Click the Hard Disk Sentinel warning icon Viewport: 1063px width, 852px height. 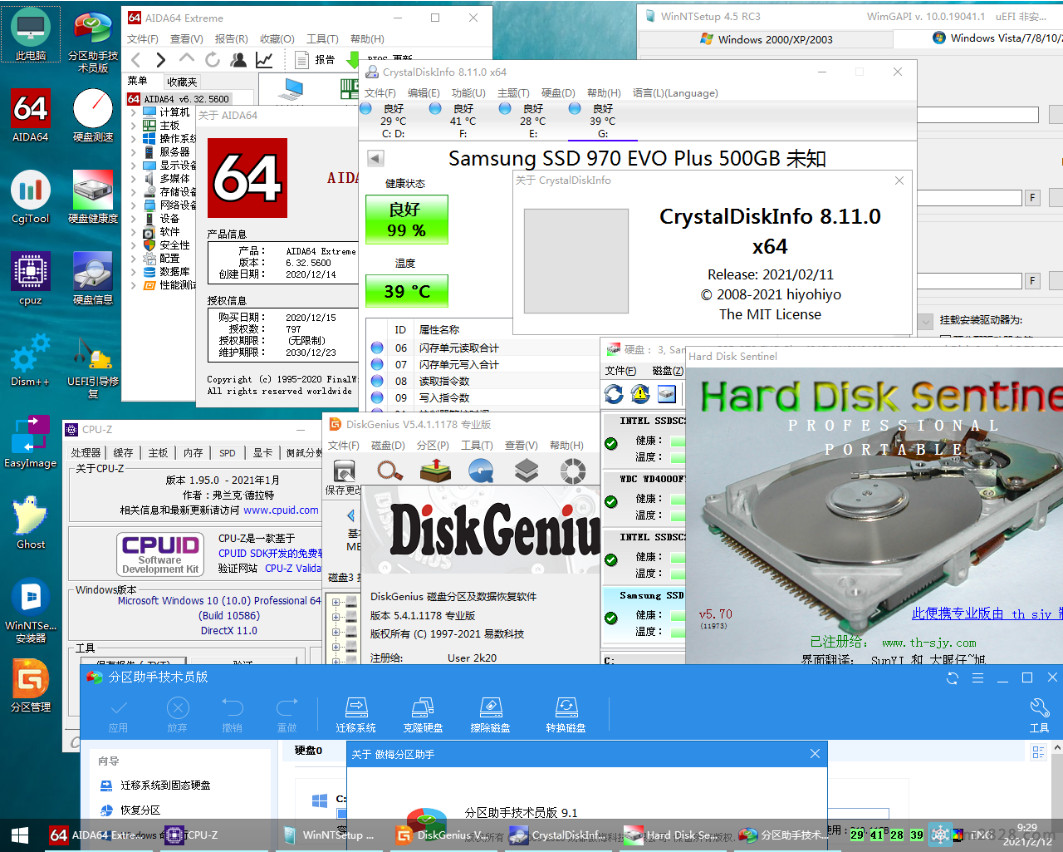pos(640,394)
